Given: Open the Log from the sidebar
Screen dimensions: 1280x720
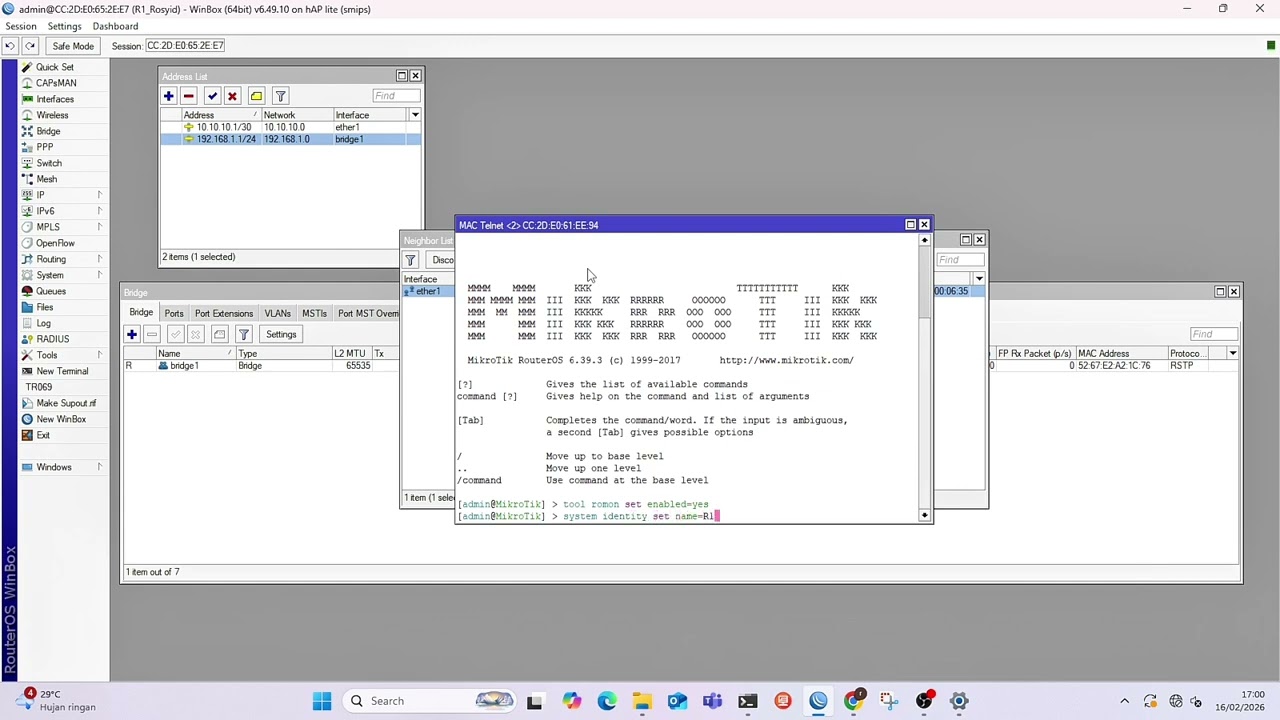Looking at the screenshot, I should (x=43, y=323).
